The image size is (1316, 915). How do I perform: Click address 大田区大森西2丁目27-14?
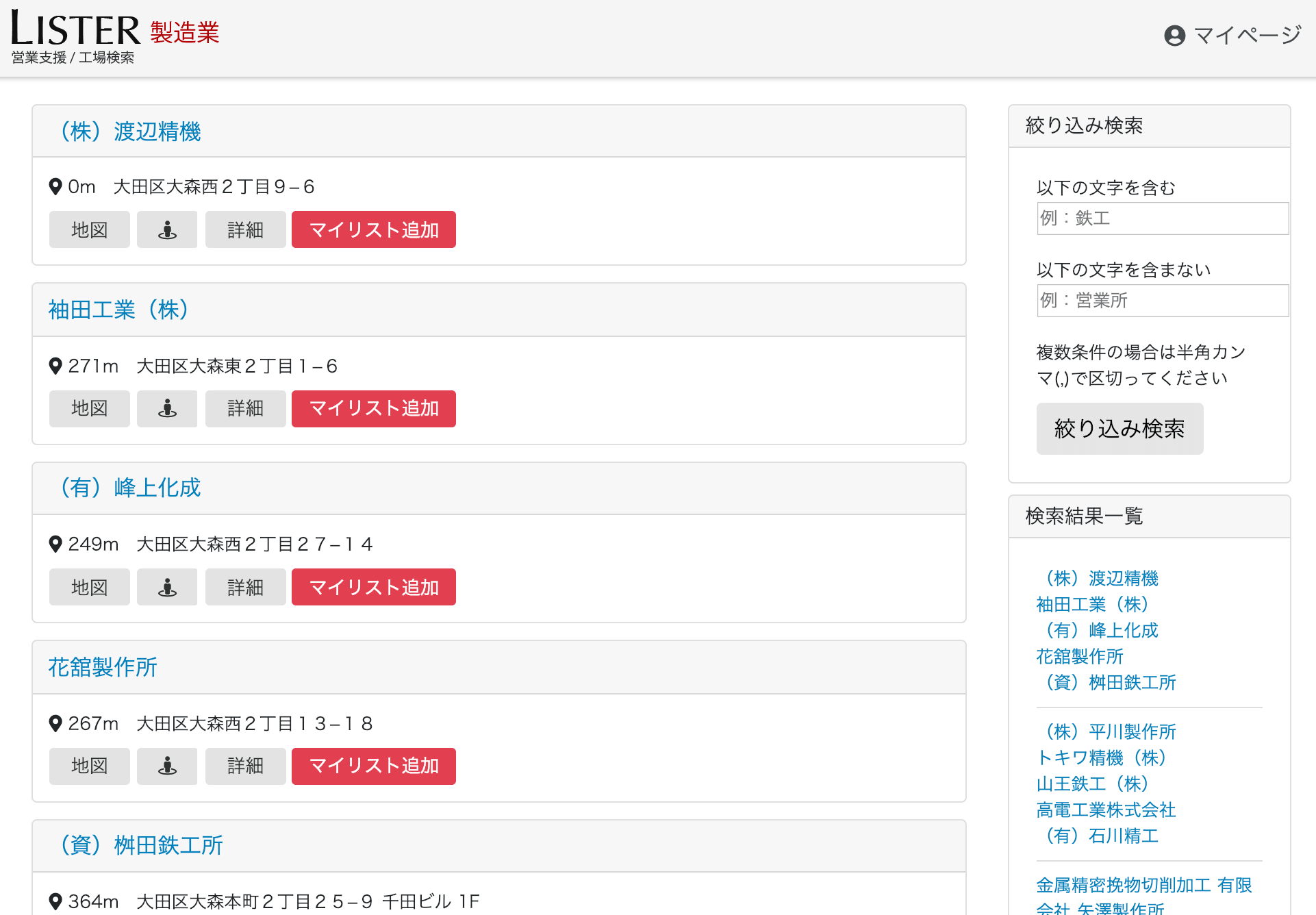(x=255, y=544)
